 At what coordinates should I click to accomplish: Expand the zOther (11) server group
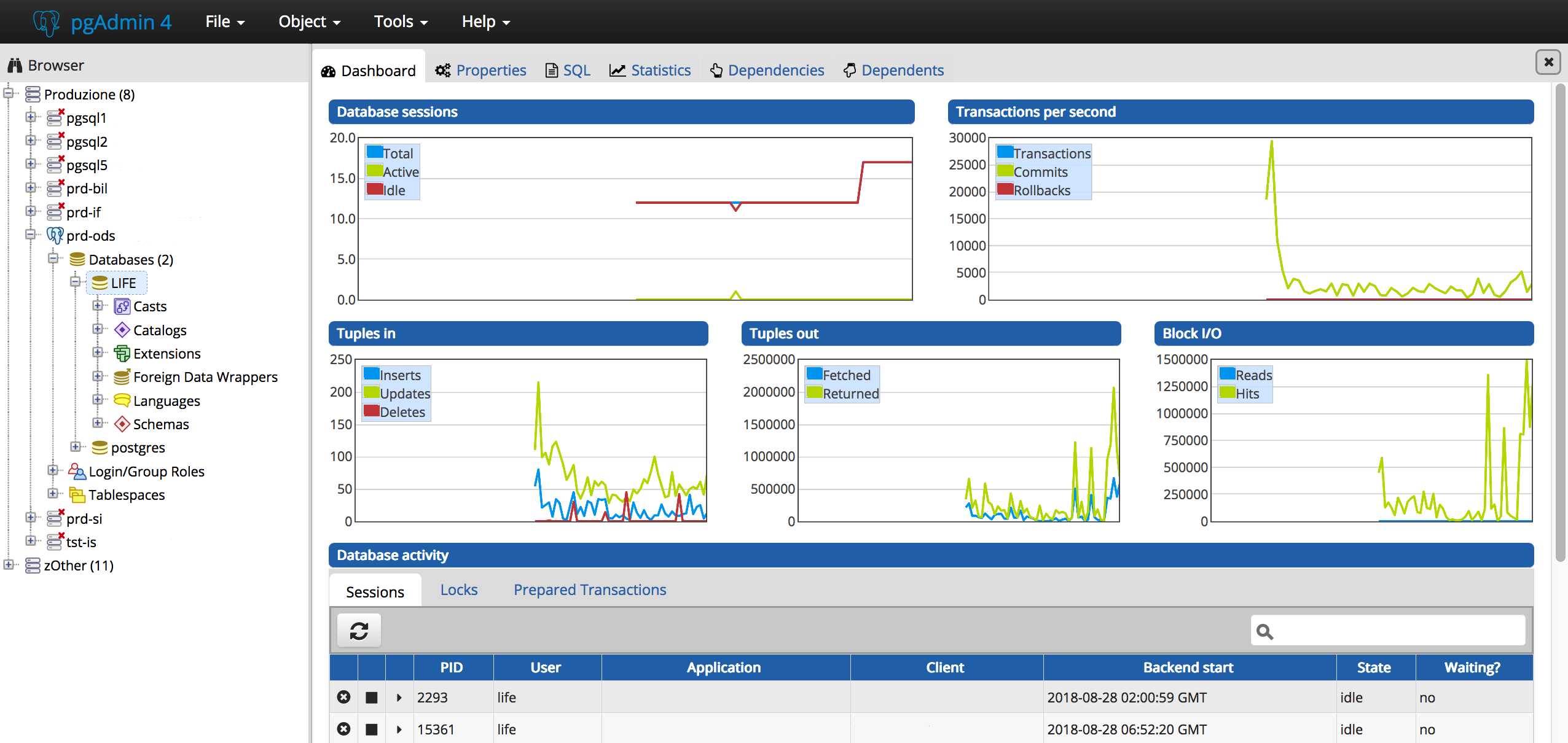[9, 564]
